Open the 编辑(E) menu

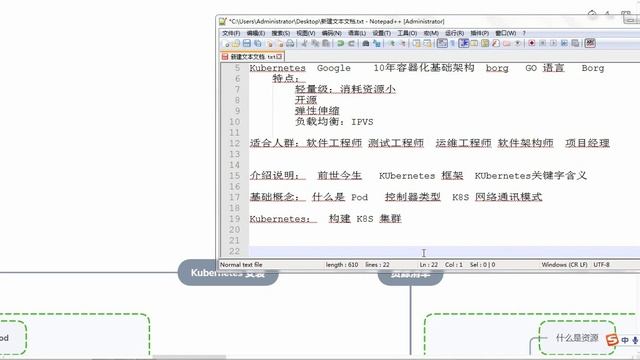click(256, 33)
